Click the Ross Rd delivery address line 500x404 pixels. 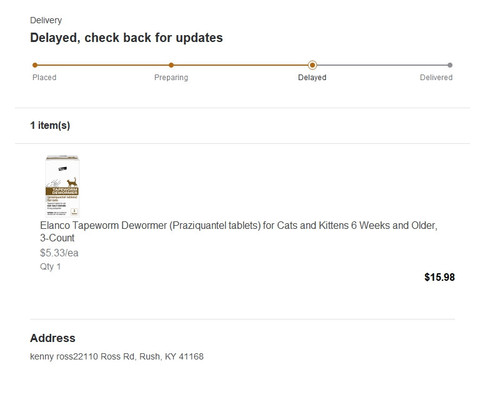tap(117, 356)
